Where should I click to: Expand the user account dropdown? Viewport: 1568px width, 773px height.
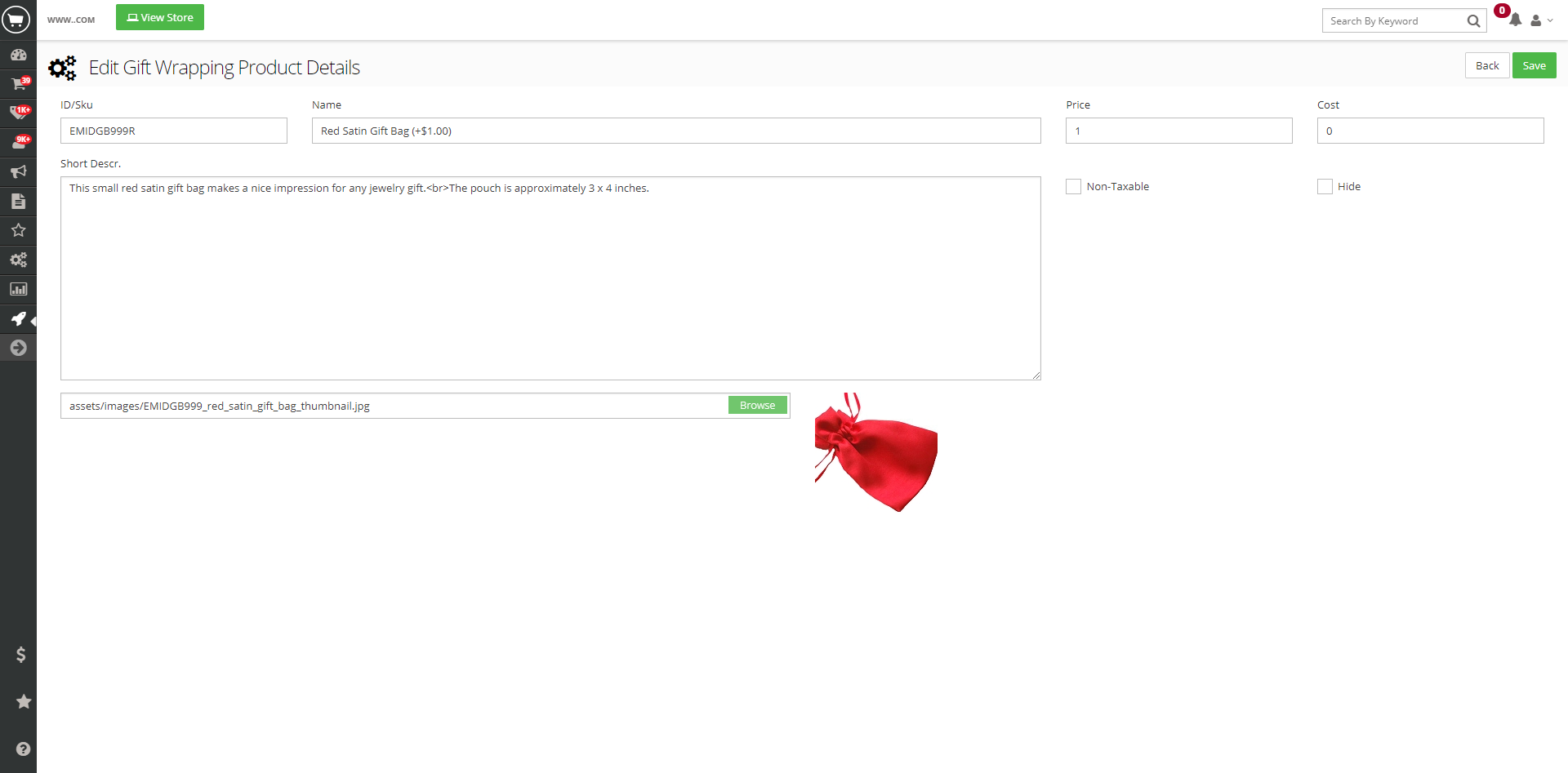coord(1541,20)
